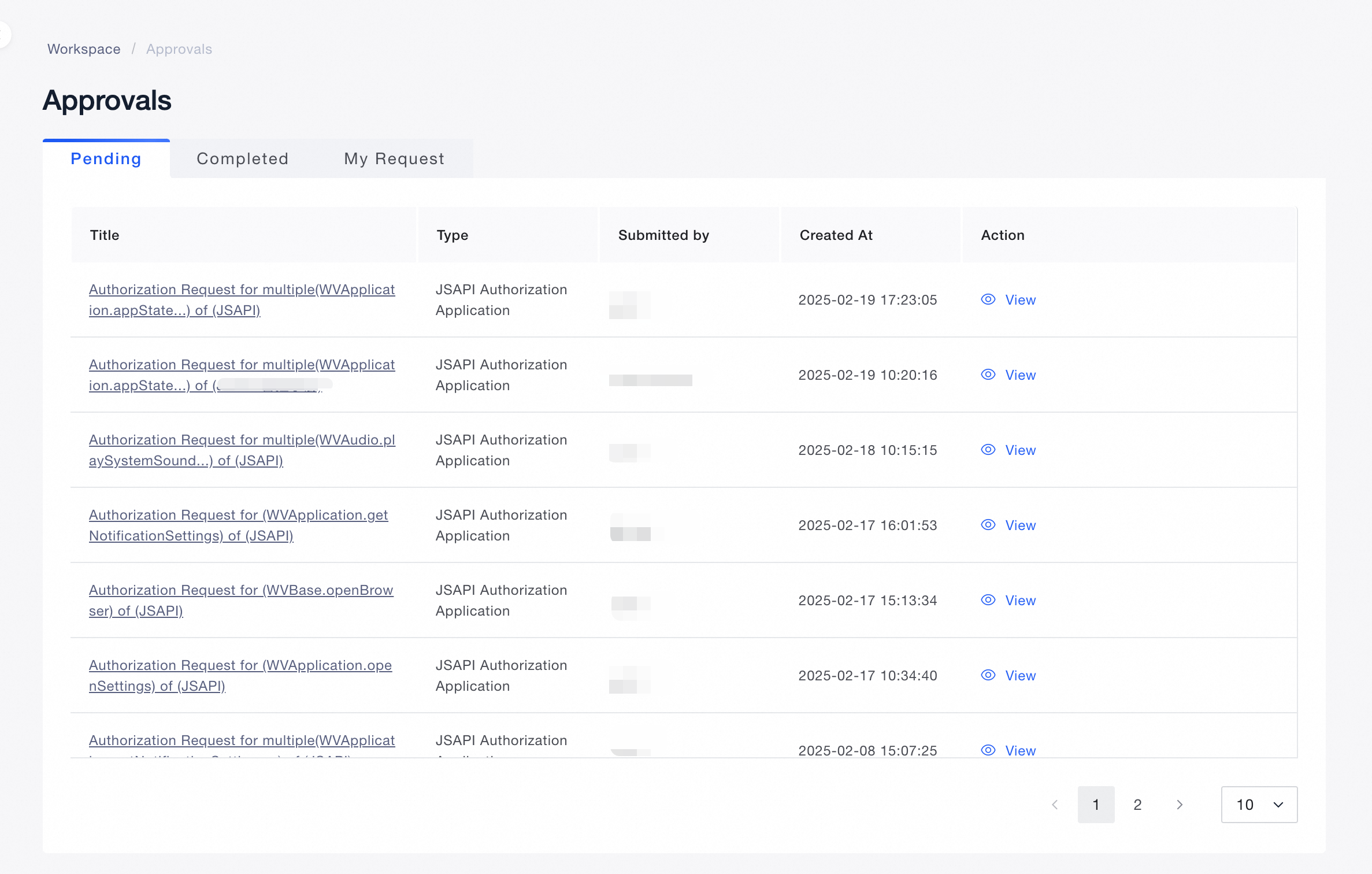Click the previous page left chevron
Screen dimensions: 1372x874
1055,805
